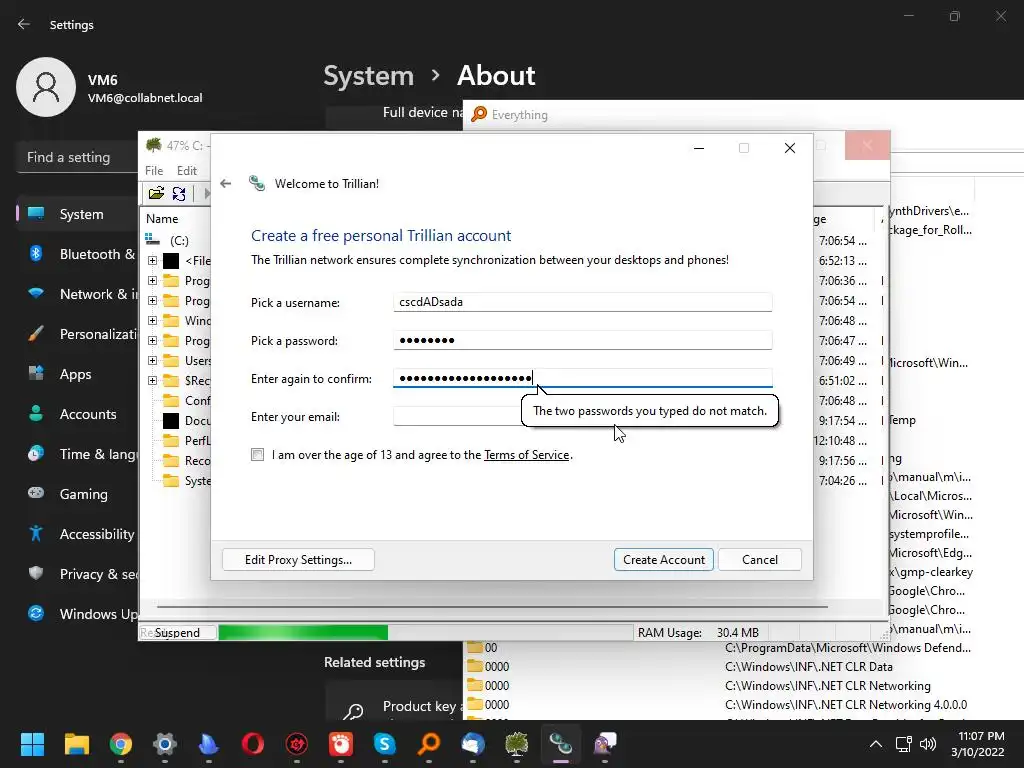Click the confirm password field
Screen dimensions: 1024x768
[x=583, y=378]
